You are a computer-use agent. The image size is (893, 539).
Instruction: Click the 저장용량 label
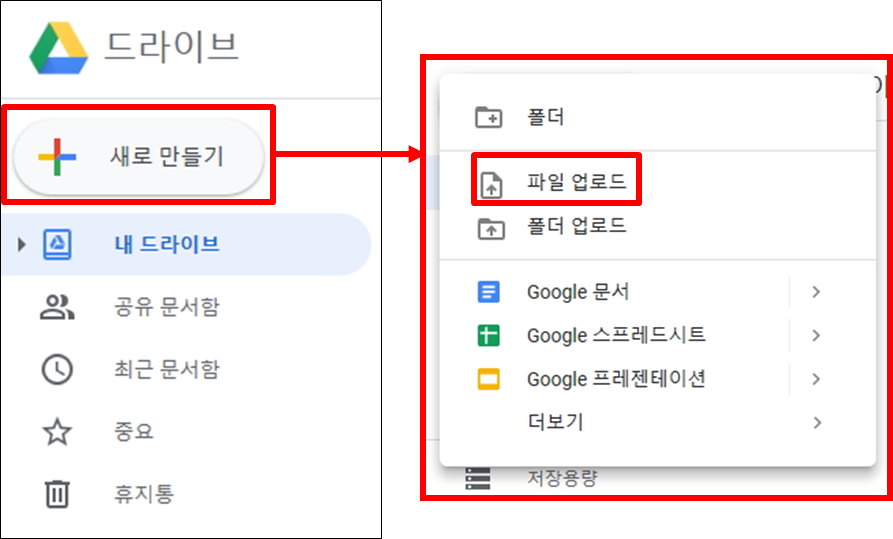[x=562, y=478]
